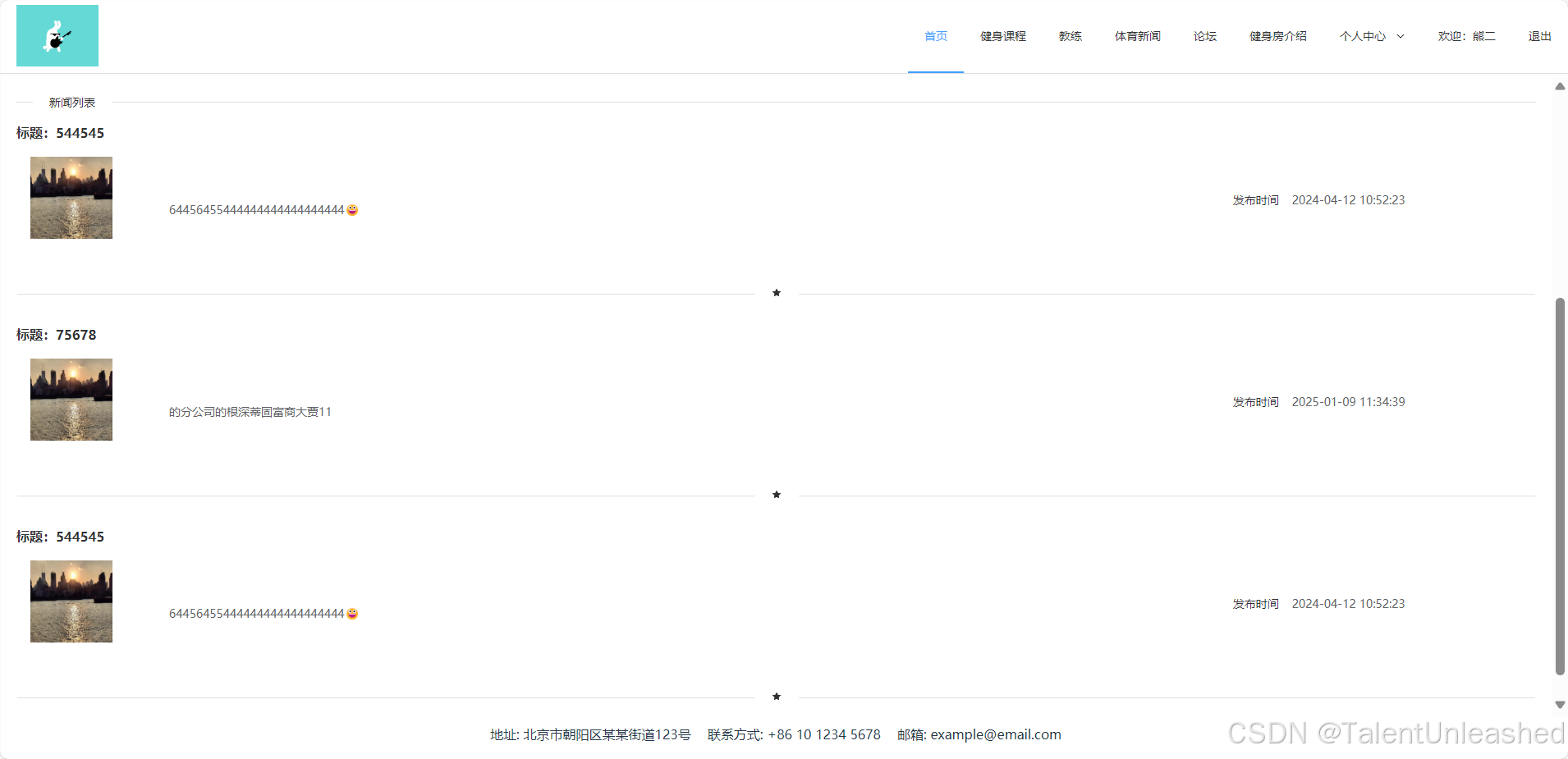Viewport: 1568px width, 759px height.
Task: Click the smiley emoji in first news item
Action: tap(352, 210)
